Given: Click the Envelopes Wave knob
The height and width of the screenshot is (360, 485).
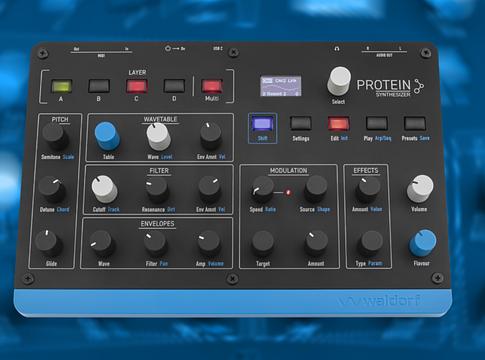Looking at the screenshot, I should (101, 243).
